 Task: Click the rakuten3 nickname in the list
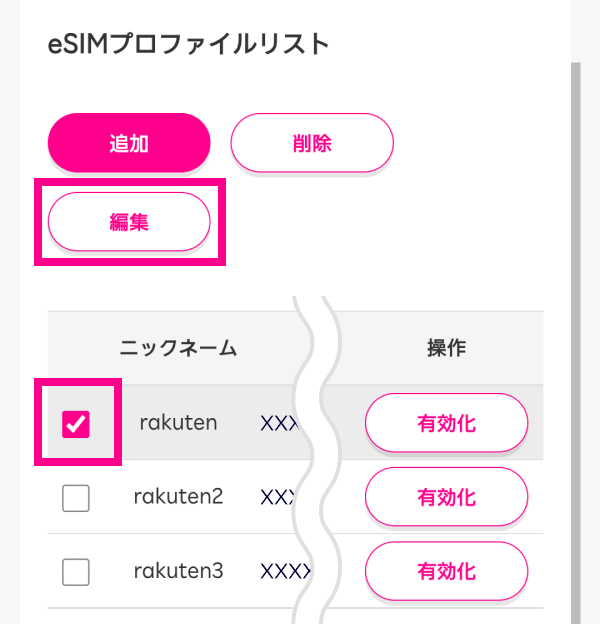pyautogui.click(x=178, y=572)
